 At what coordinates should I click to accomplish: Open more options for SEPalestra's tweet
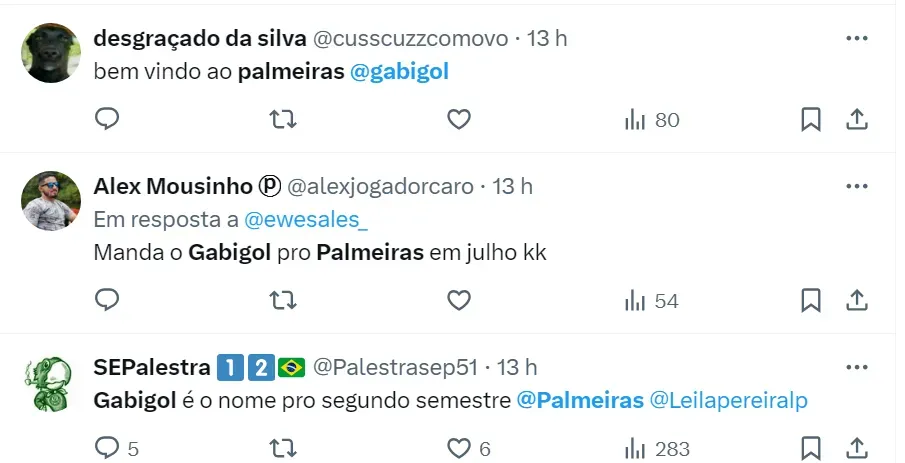(x=857, y=367)
